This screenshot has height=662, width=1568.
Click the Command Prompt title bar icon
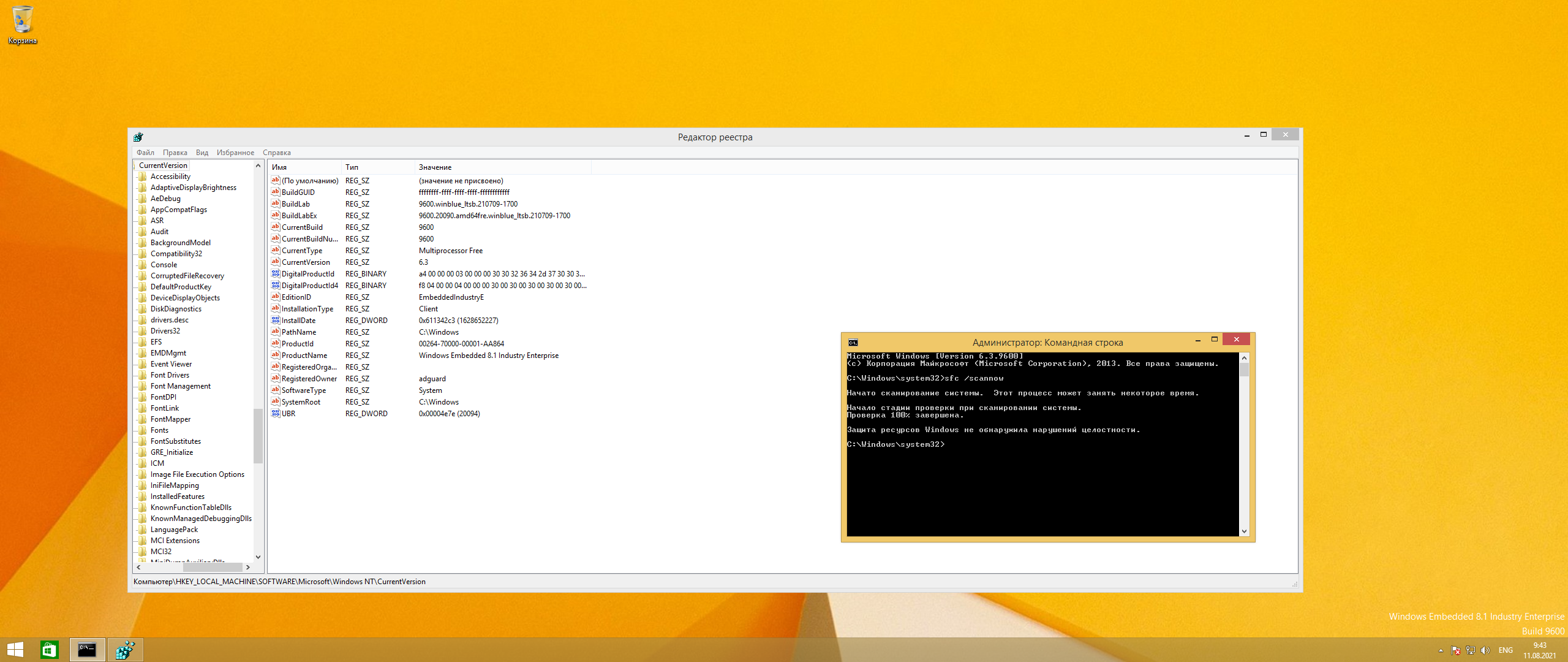pyautogui.click(x=853, y=342)
